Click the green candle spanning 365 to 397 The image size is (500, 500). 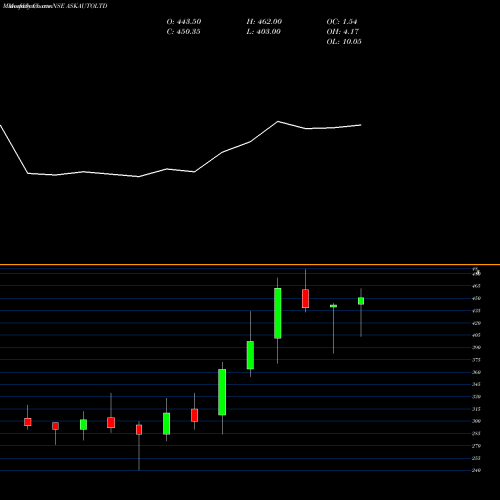[250, 355]
